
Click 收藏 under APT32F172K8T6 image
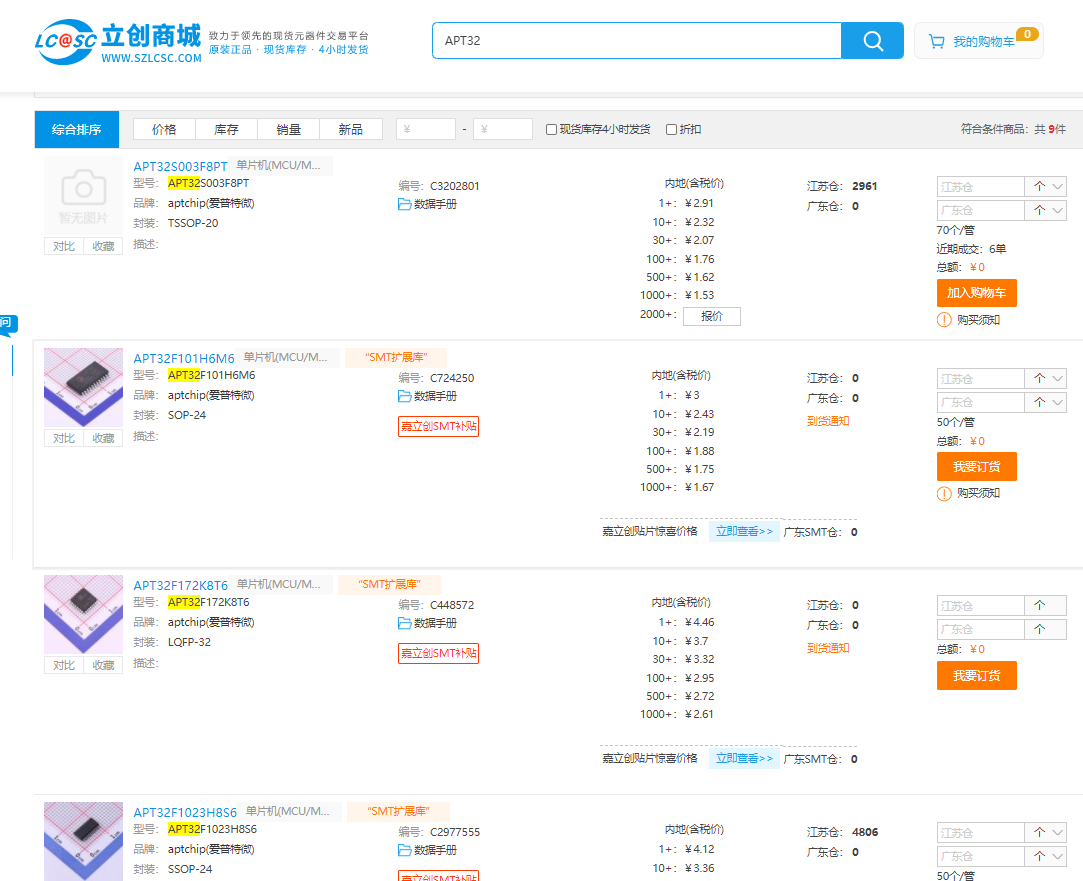click(x=104, y=666)
